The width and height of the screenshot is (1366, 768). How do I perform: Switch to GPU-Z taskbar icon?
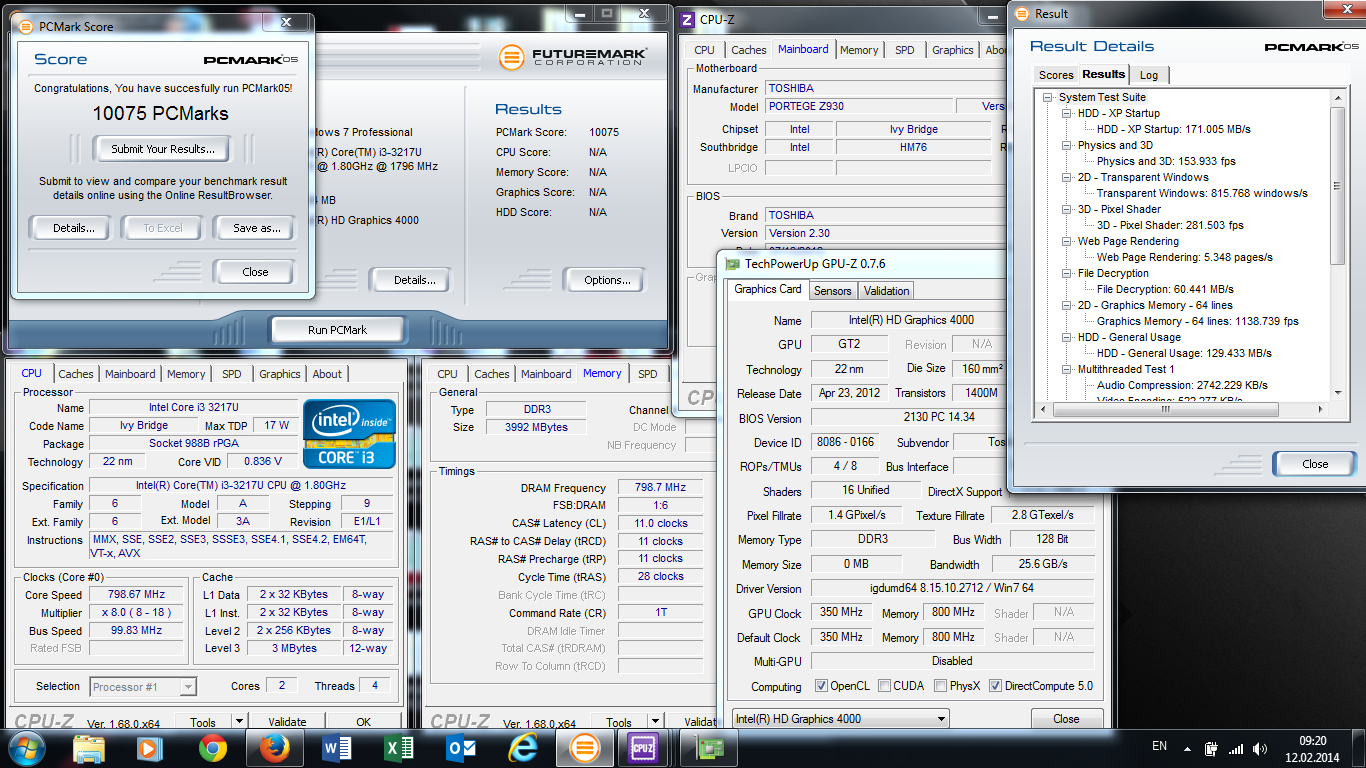(x=708, y=747)
